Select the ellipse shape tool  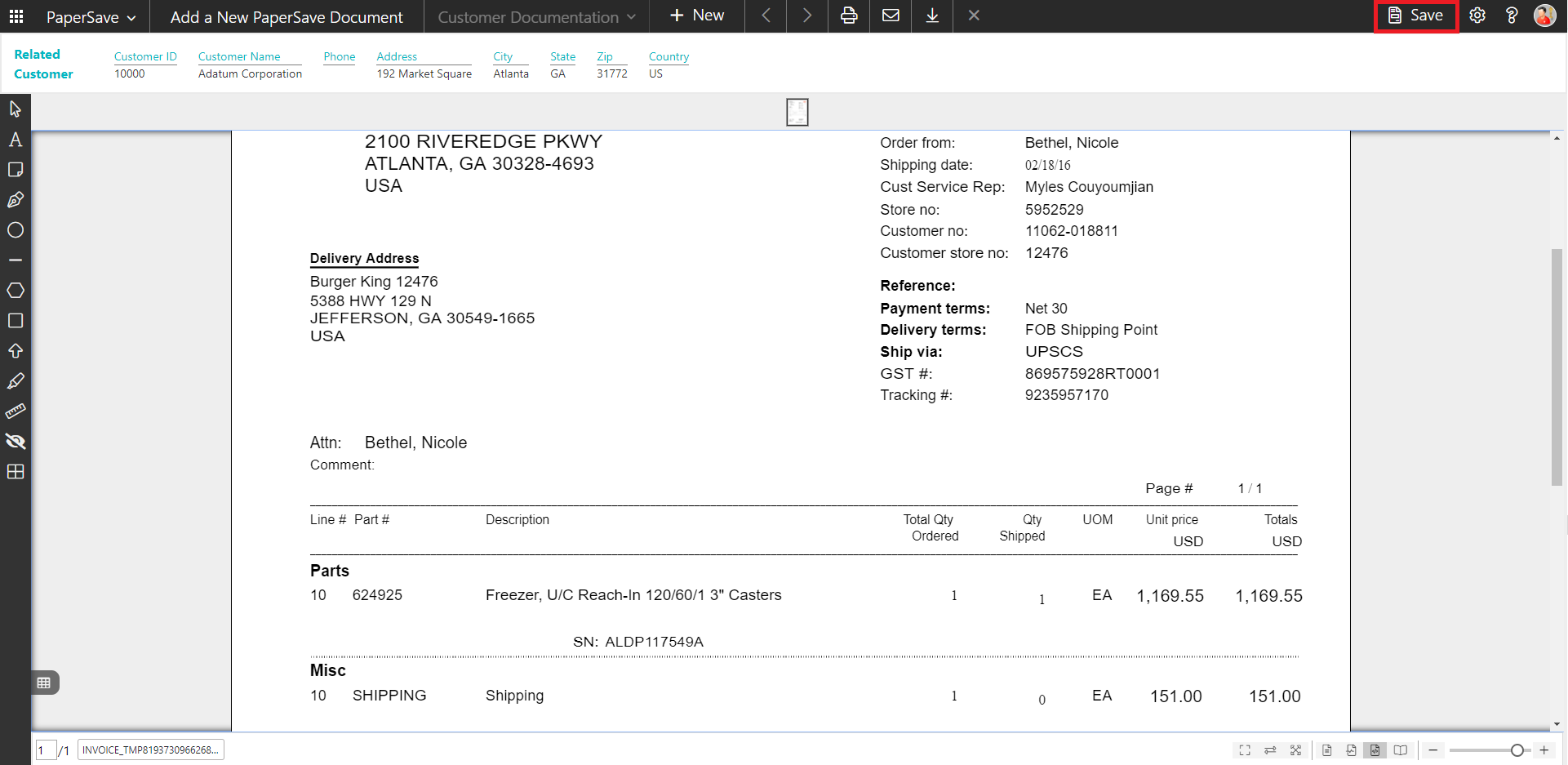tap(16, 230)
